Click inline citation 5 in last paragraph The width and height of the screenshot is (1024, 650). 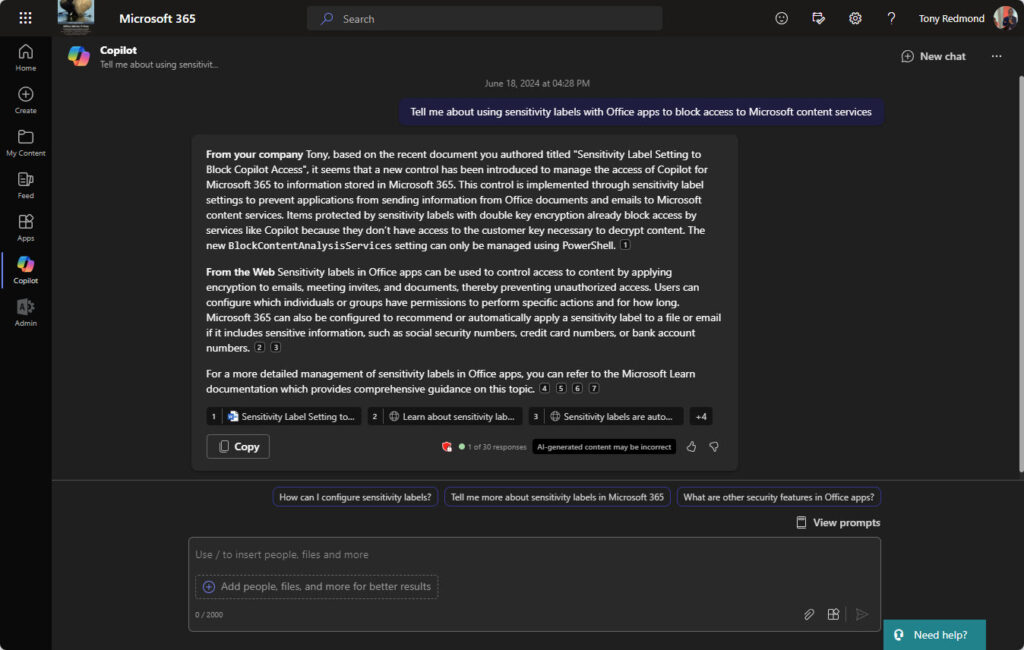[x=561, y=389]
